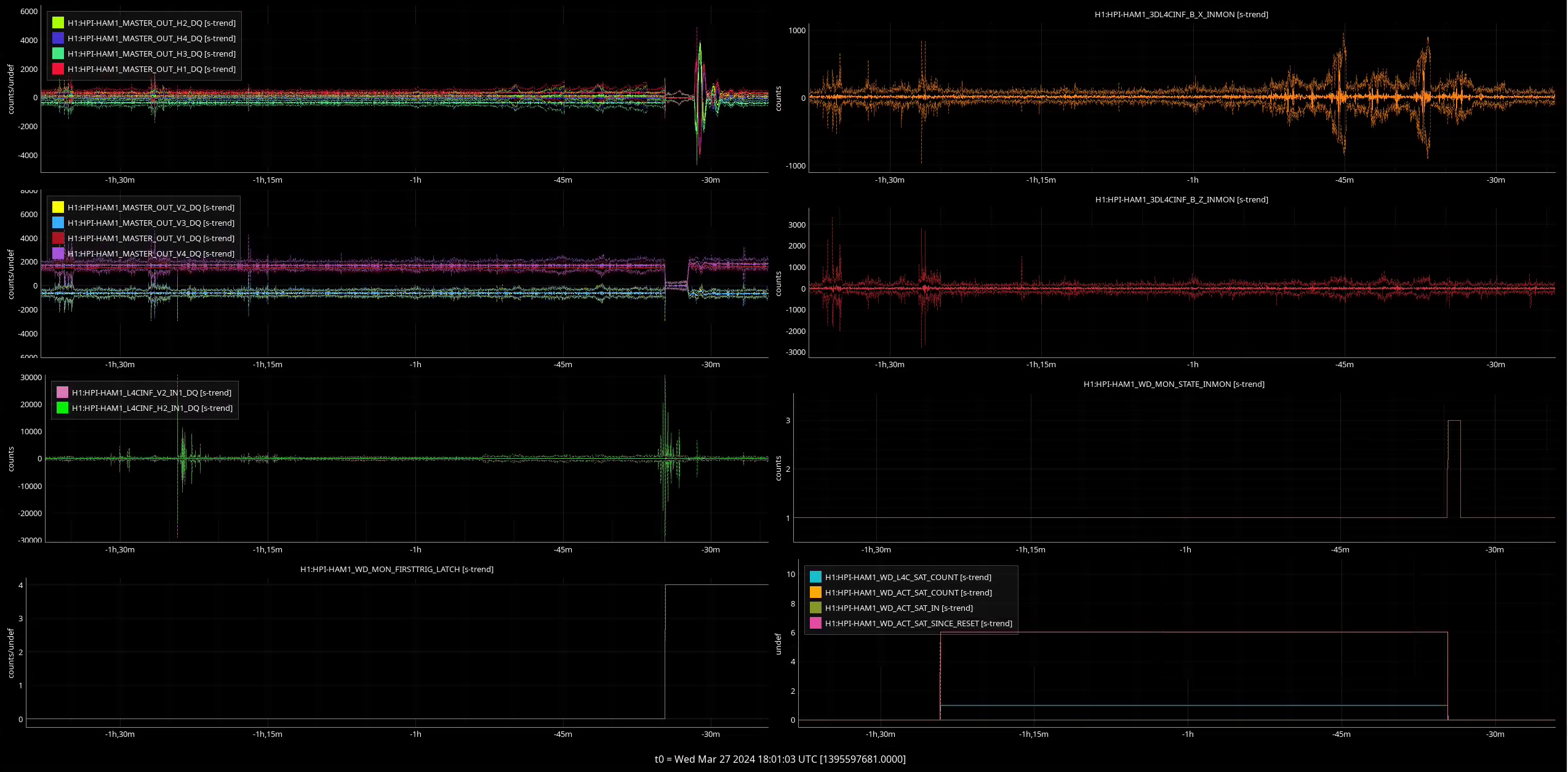Click the WD_MON_FIRSTTRIG_LATCH plot title
This screenshot has width=1568, height=772.
(x=396, y=569)
